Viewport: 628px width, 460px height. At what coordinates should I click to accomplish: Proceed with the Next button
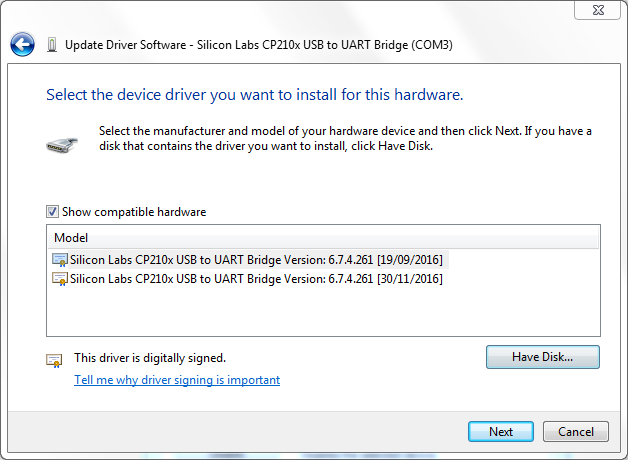[x=501, y=432]
